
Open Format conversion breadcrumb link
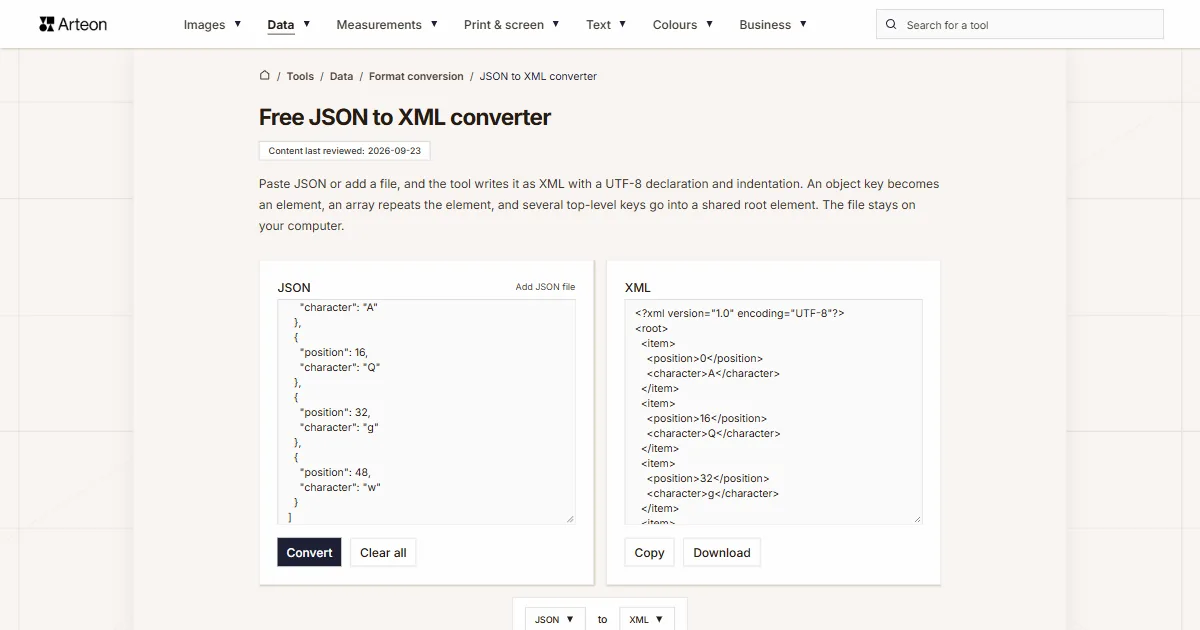(416, 76)
